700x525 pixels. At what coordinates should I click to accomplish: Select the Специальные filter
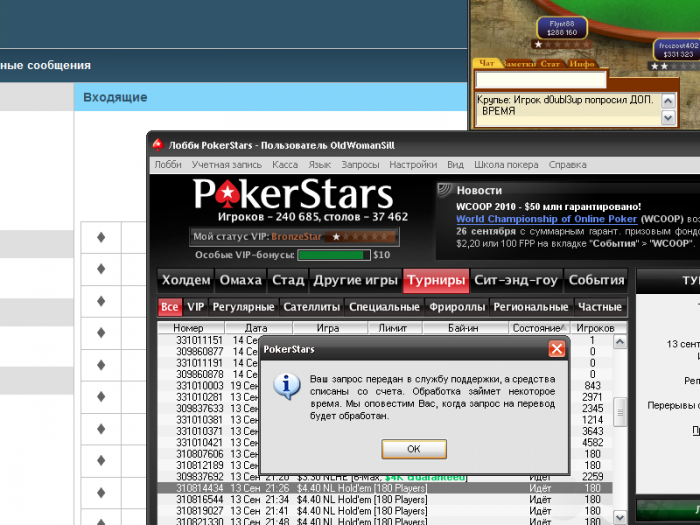[x=384, y=307]
